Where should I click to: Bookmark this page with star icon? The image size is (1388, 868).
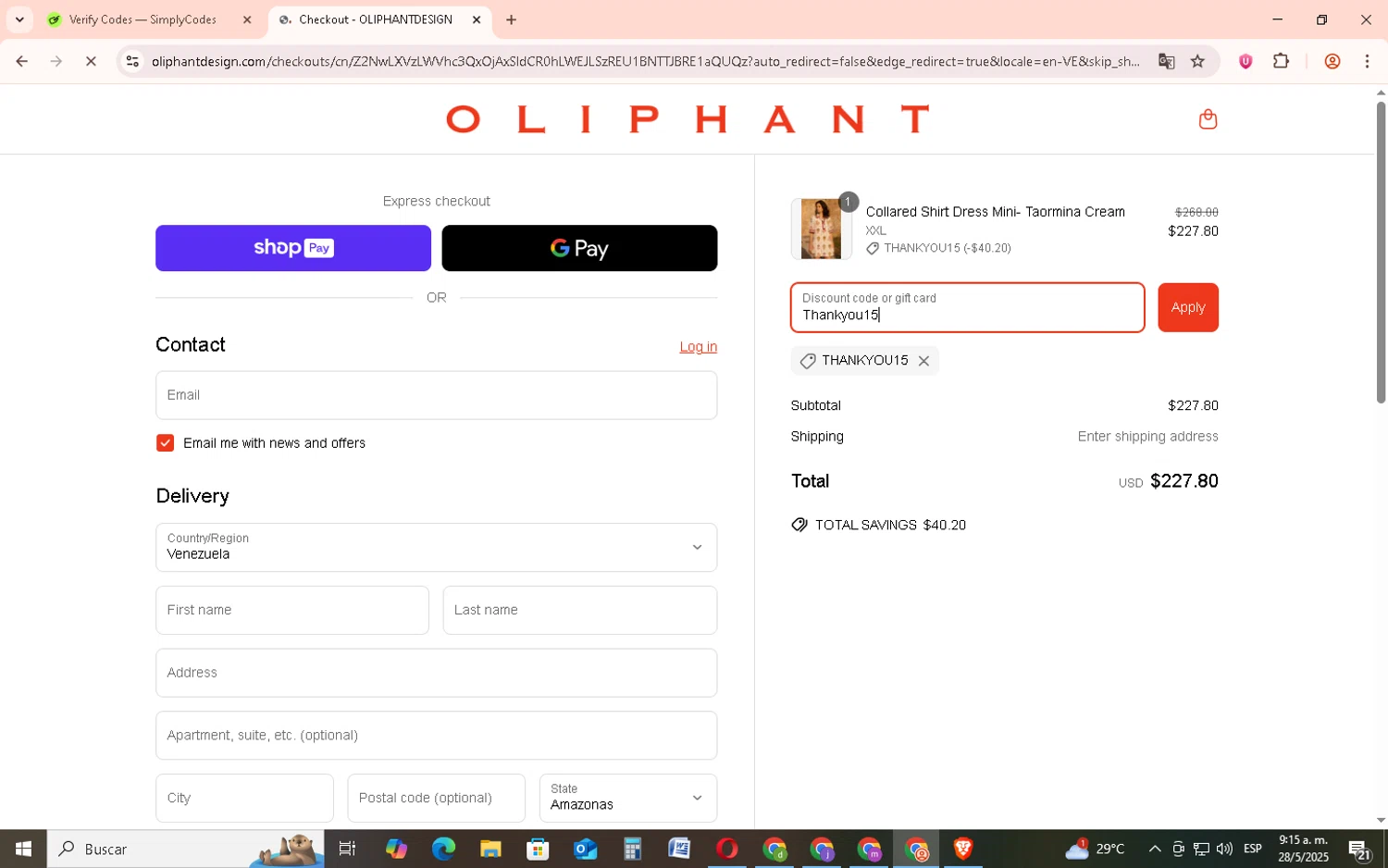(x=1197, y=61)
